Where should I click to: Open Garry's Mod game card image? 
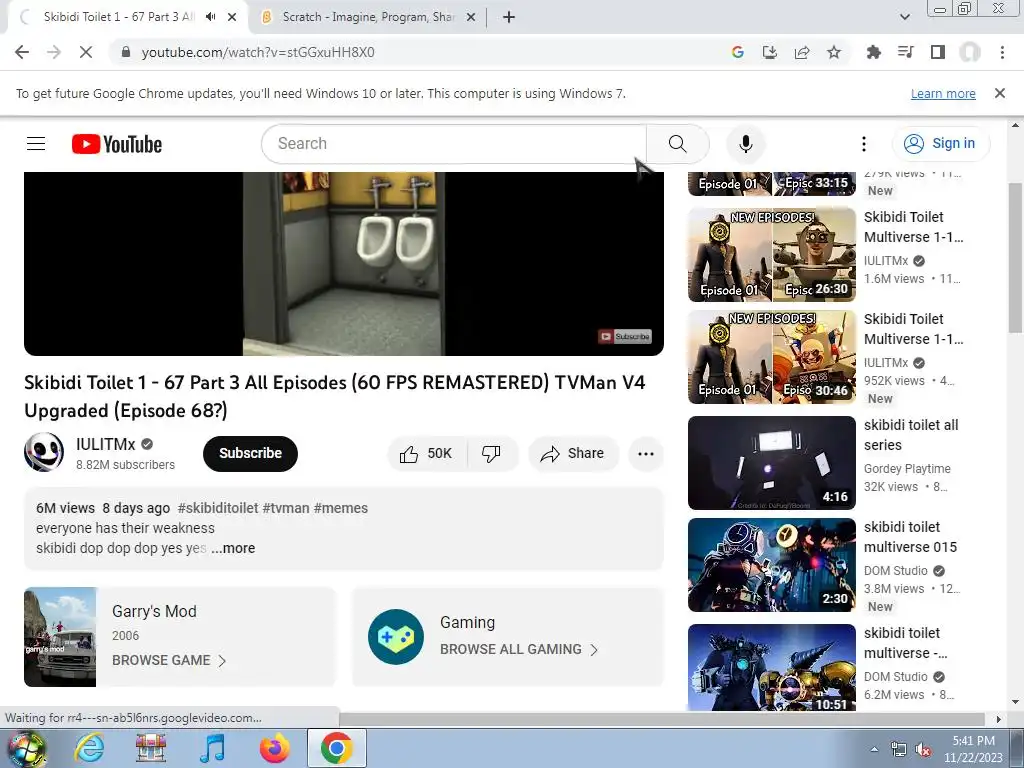(60, 637)
